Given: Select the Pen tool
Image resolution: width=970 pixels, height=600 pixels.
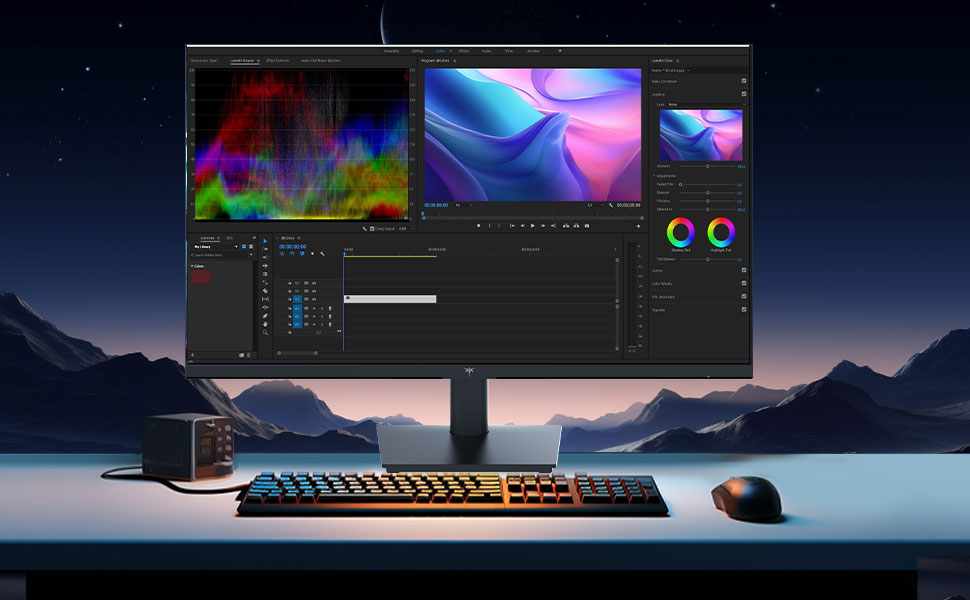Looking at the screenshot, I should (265, 315).
